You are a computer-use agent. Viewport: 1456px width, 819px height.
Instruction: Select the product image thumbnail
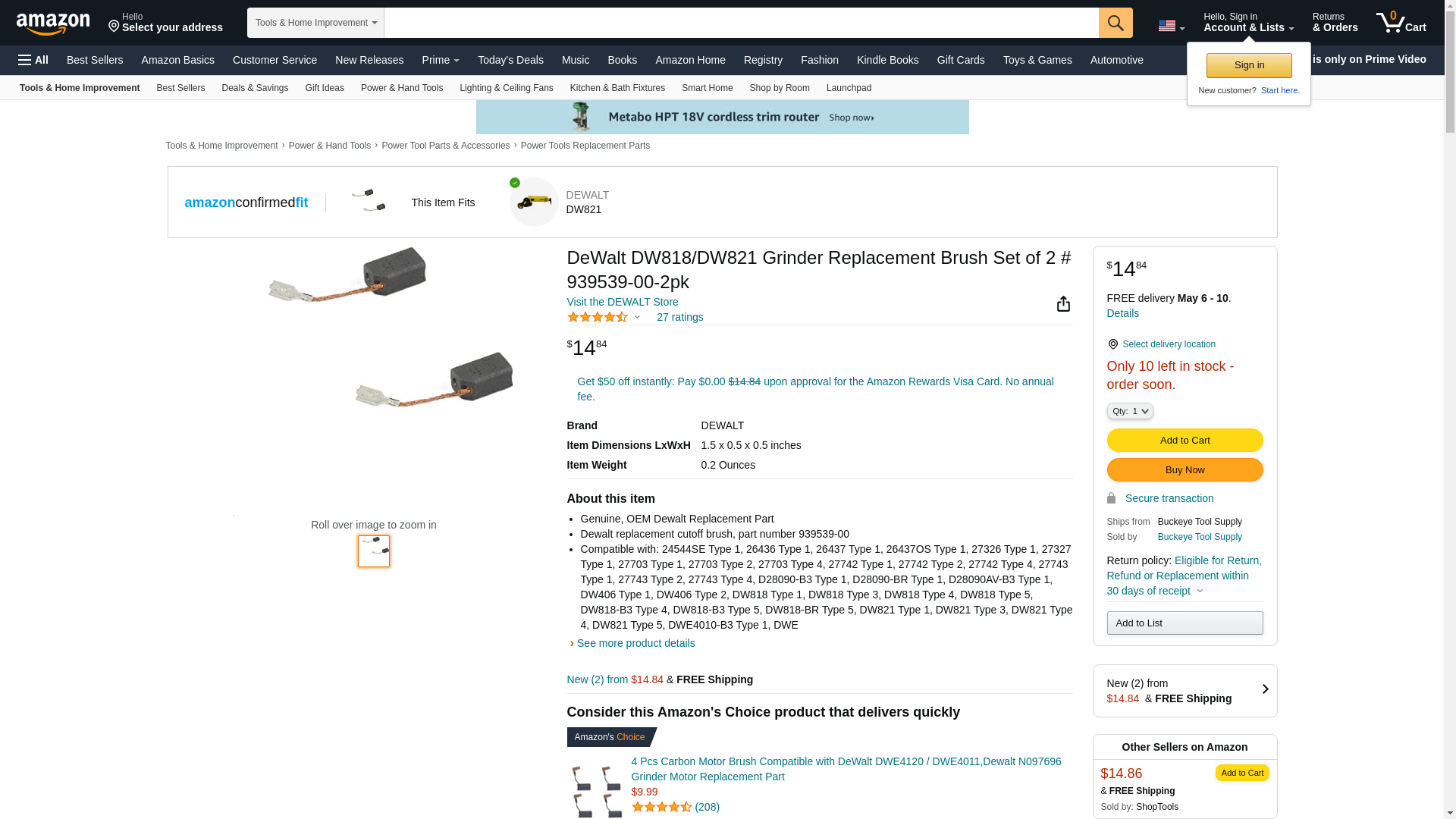pos(374,551)
